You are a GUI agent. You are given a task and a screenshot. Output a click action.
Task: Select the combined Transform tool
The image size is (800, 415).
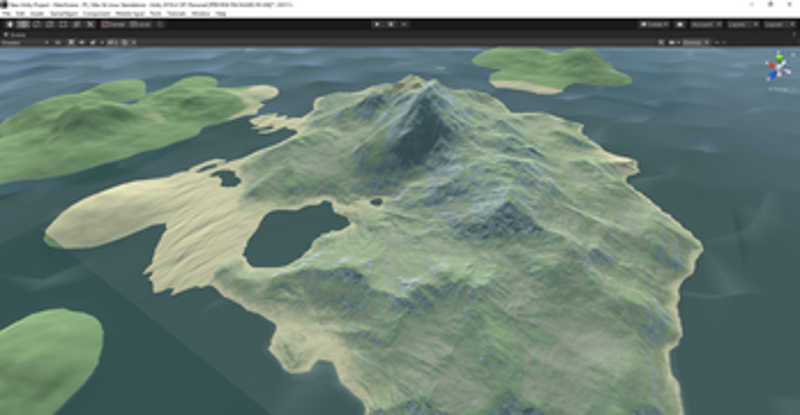pyautogui.click(x=76, y=25)
